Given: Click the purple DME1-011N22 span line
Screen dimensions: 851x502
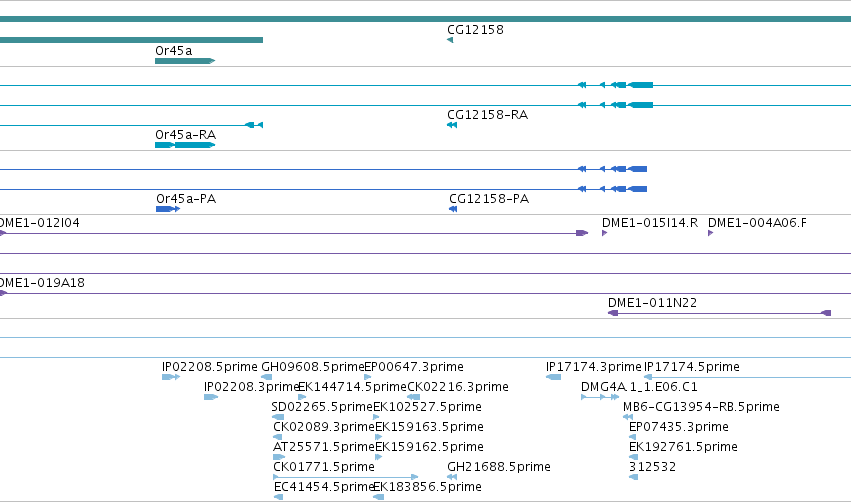Looking at the screenshot, I should point(719,313).
